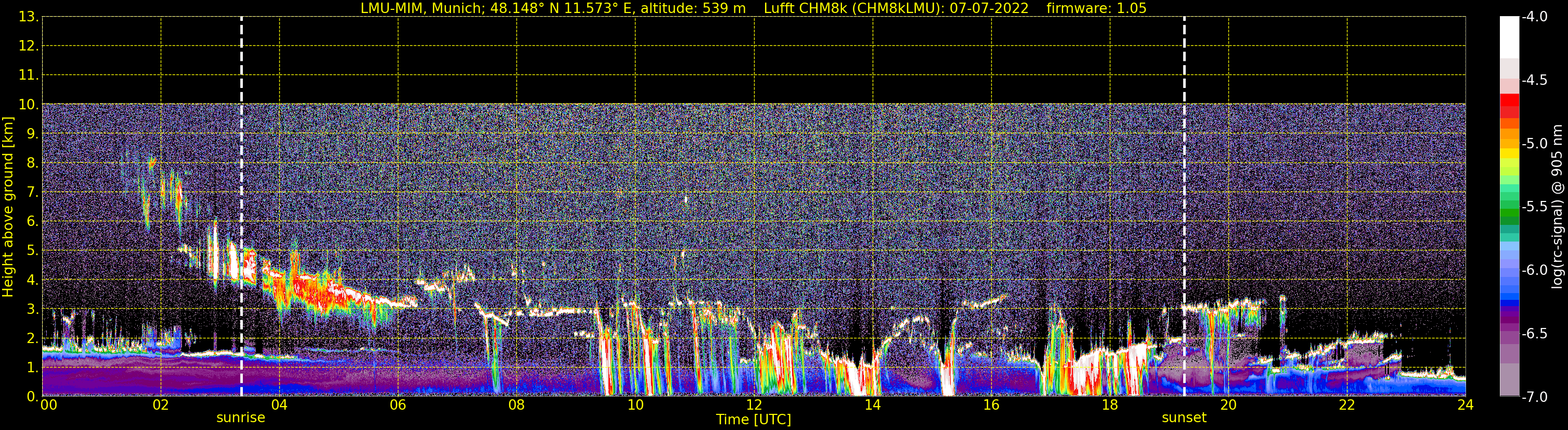Click the colorbar label 'log(rc-signal) @ 905 nm'
This screenshot has width=1568, height=430.
coord(1557,206)
